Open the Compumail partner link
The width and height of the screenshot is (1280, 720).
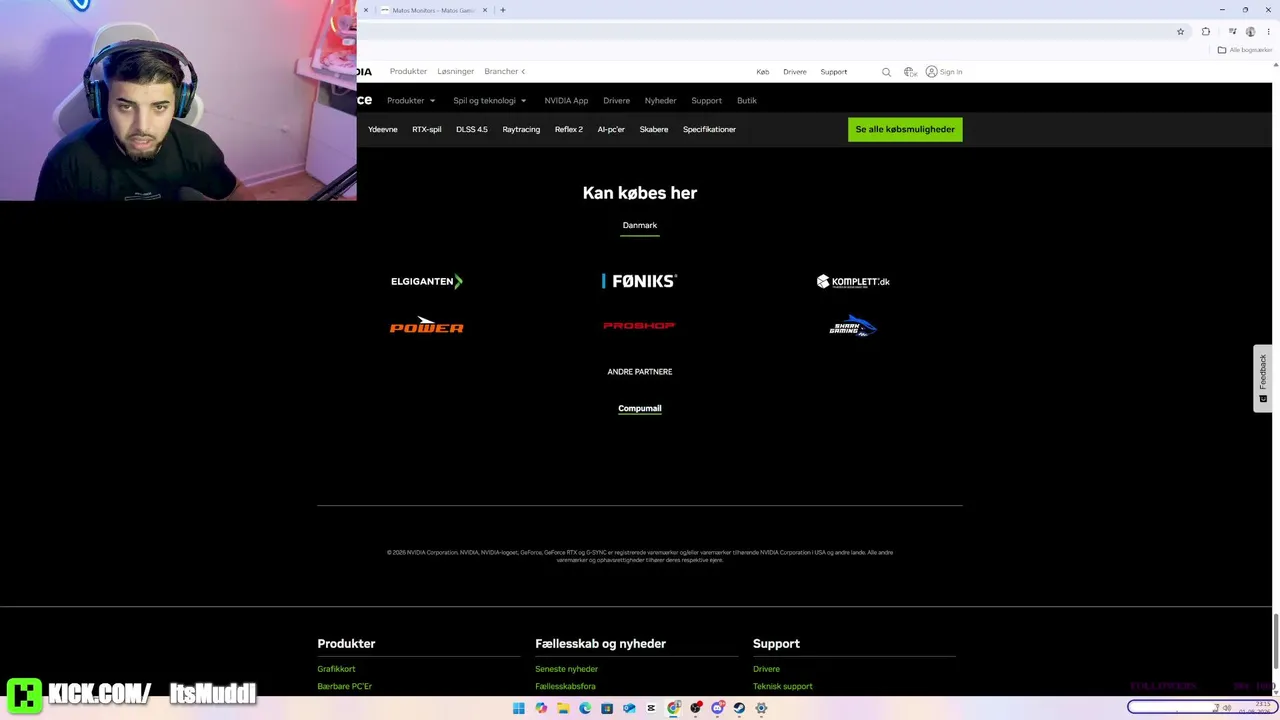[640, 408]
